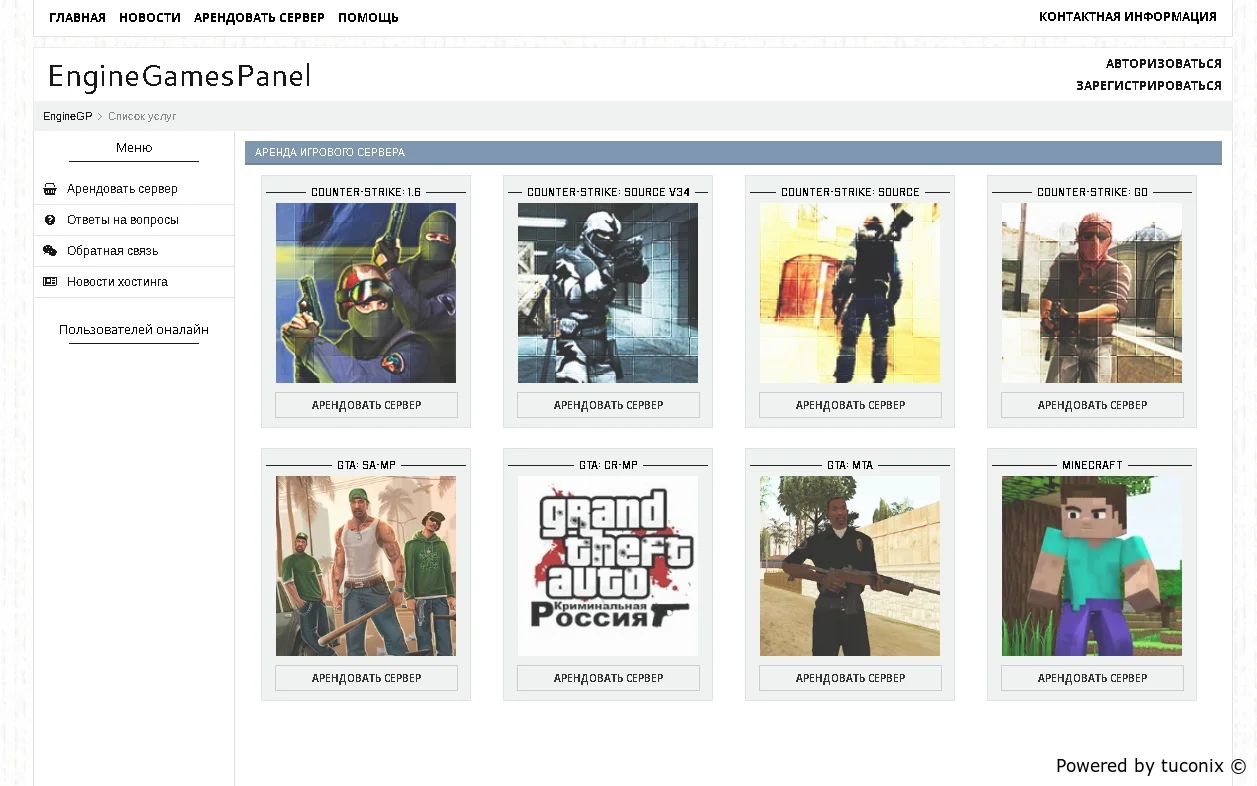Select the GTA: MTA game image
Viewport: 1257px width, 786px height.
850,566
